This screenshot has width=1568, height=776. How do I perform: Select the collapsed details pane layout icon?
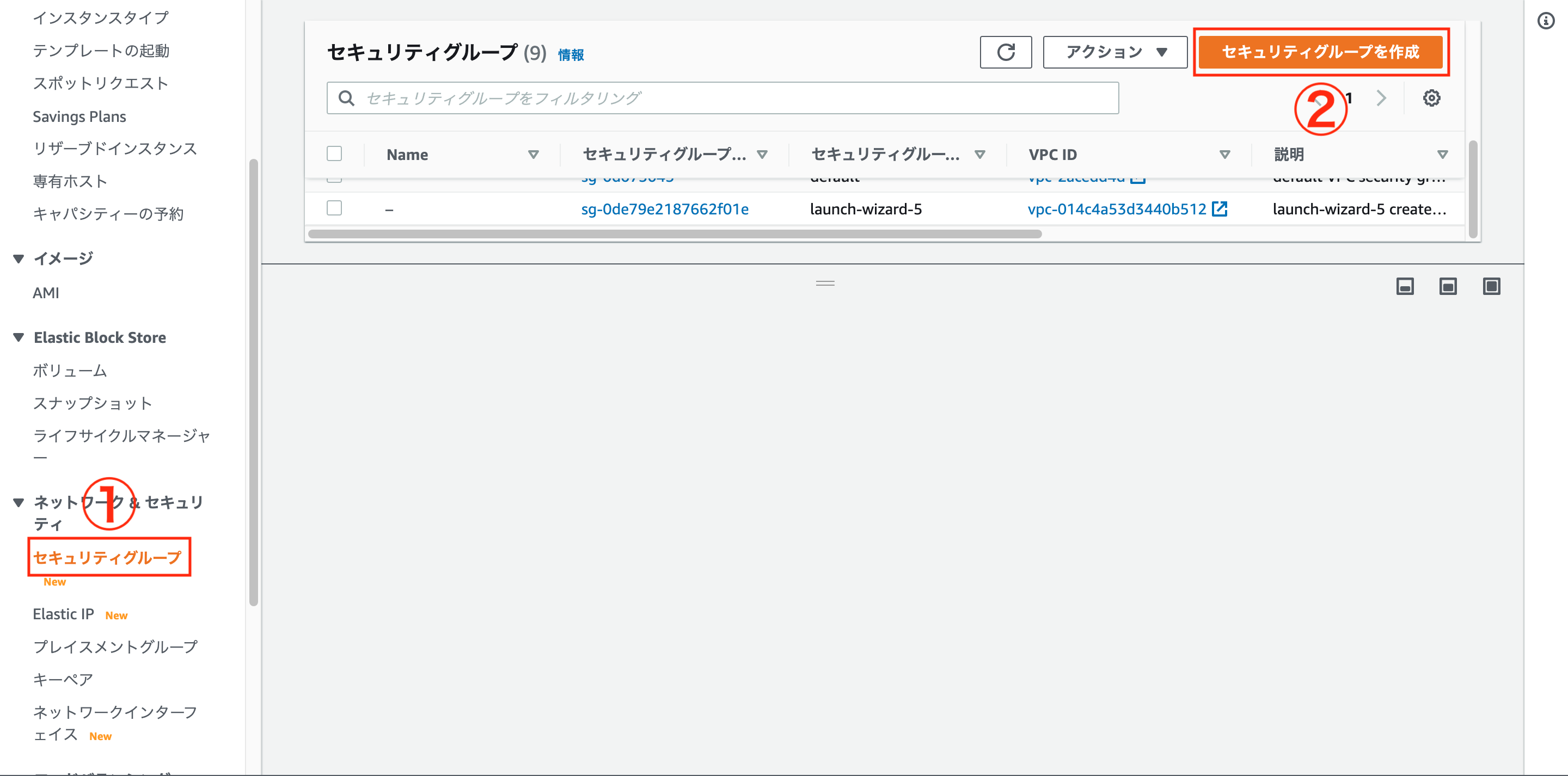1405,286
